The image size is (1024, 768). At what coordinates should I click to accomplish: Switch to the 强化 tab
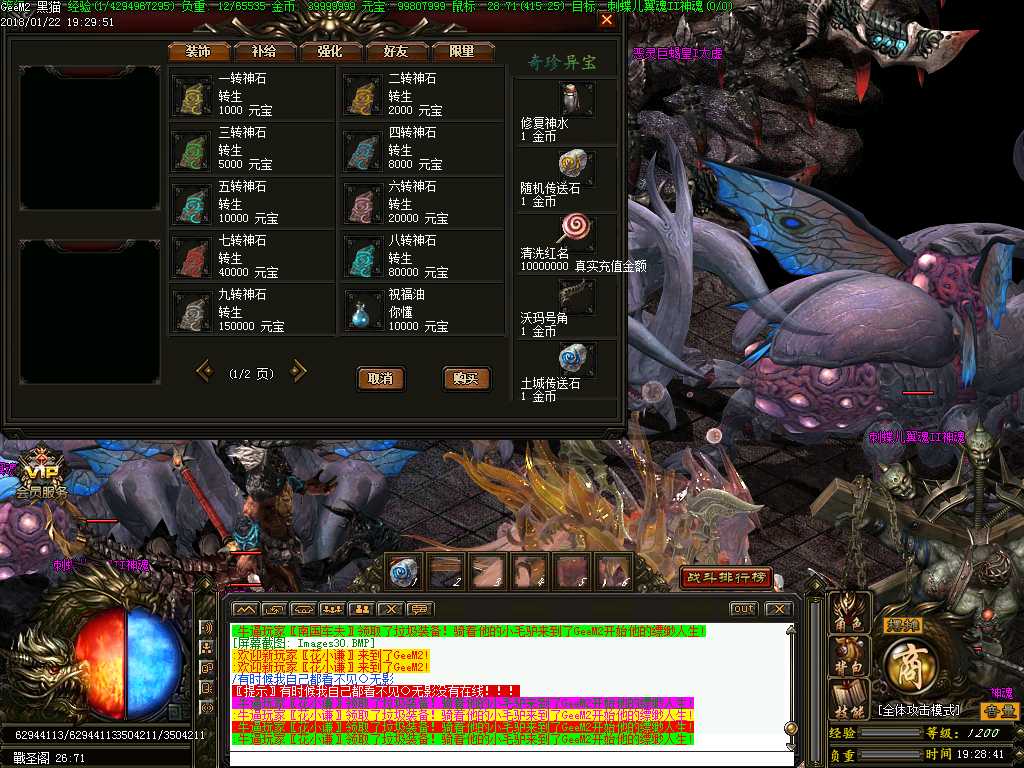click(330, 51)
